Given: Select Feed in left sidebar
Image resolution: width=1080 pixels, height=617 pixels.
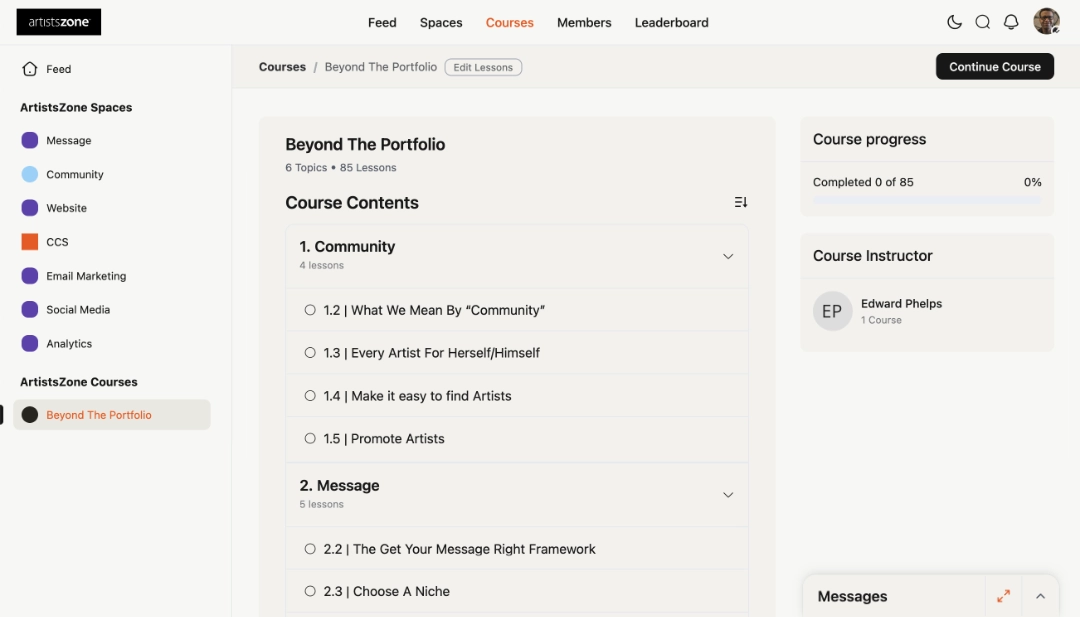Looking at the screenshot, I should pyautogui.click(x=59, y=69).
